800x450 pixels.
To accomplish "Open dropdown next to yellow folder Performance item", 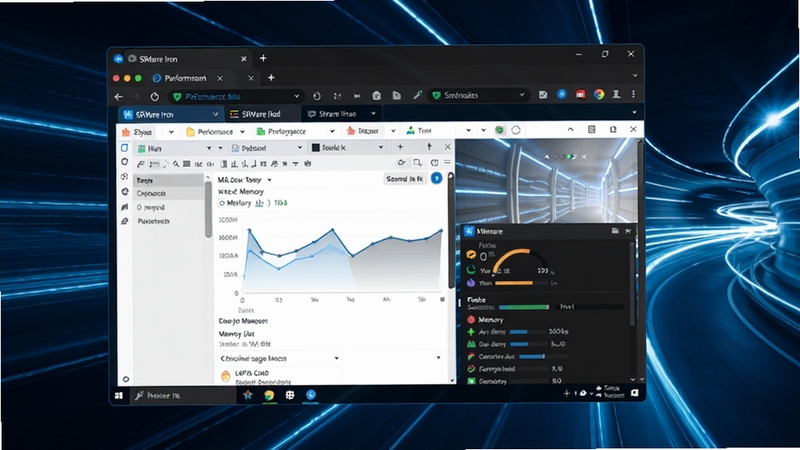I will point(242,132).
